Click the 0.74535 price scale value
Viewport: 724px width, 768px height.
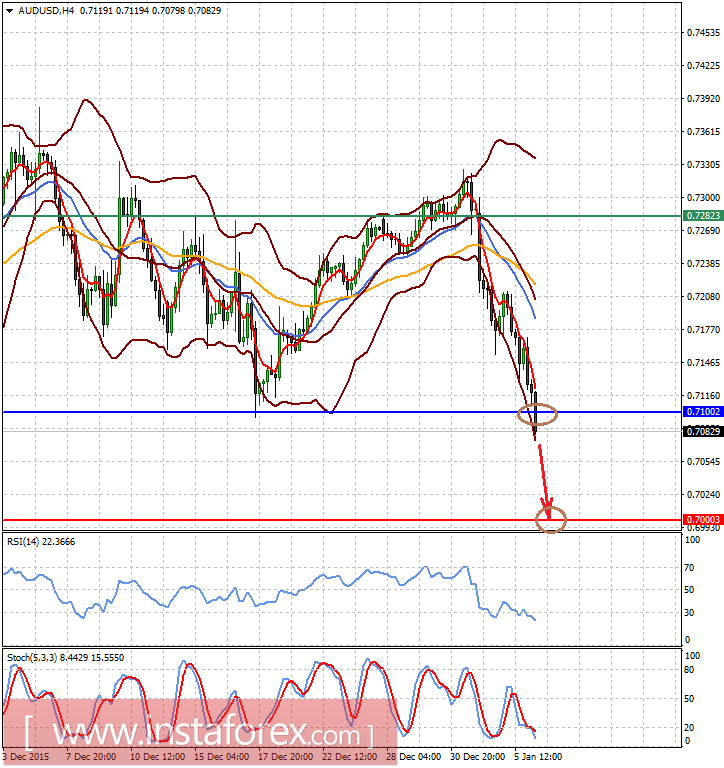[703, 33]
